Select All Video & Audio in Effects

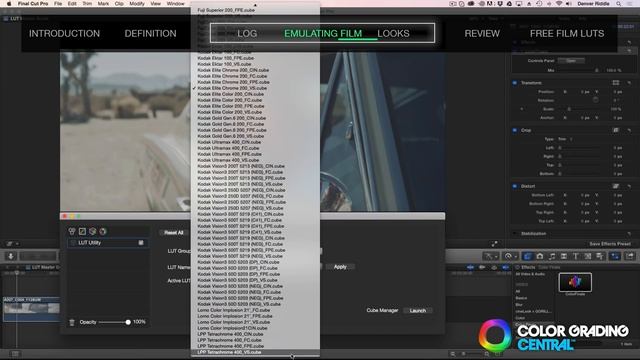point(531,274)
